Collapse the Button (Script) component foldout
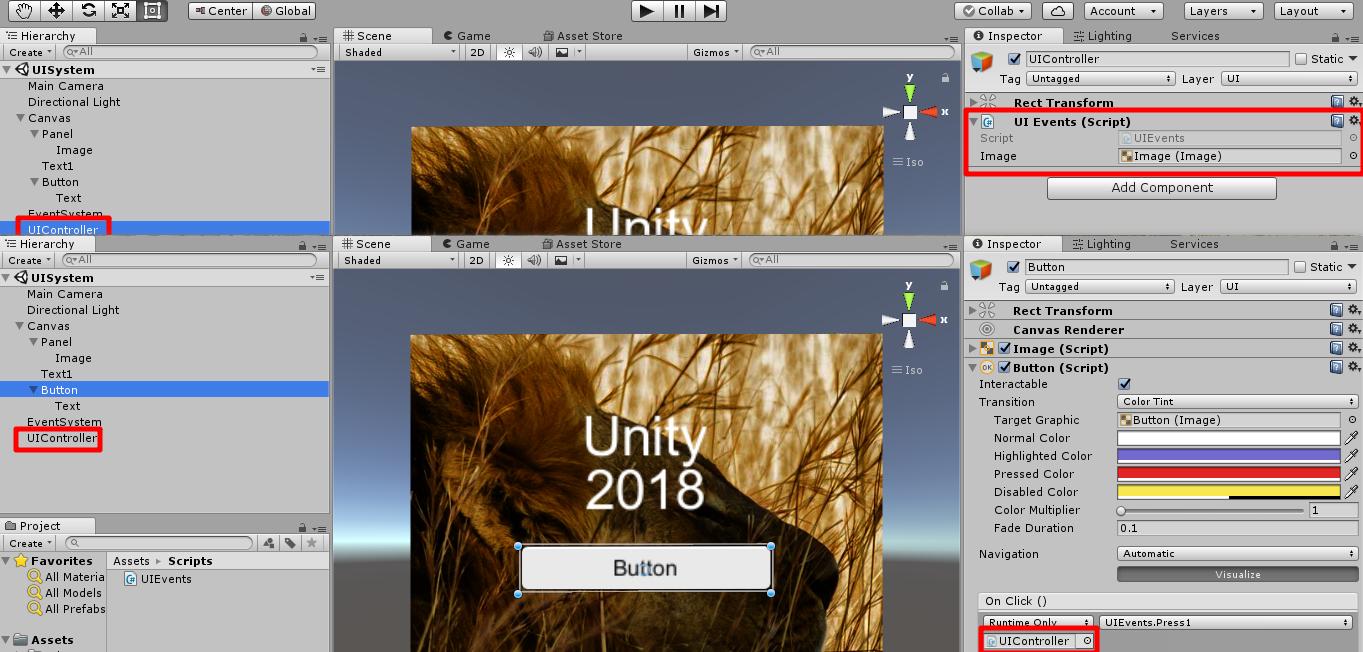 tap(972, 367)
